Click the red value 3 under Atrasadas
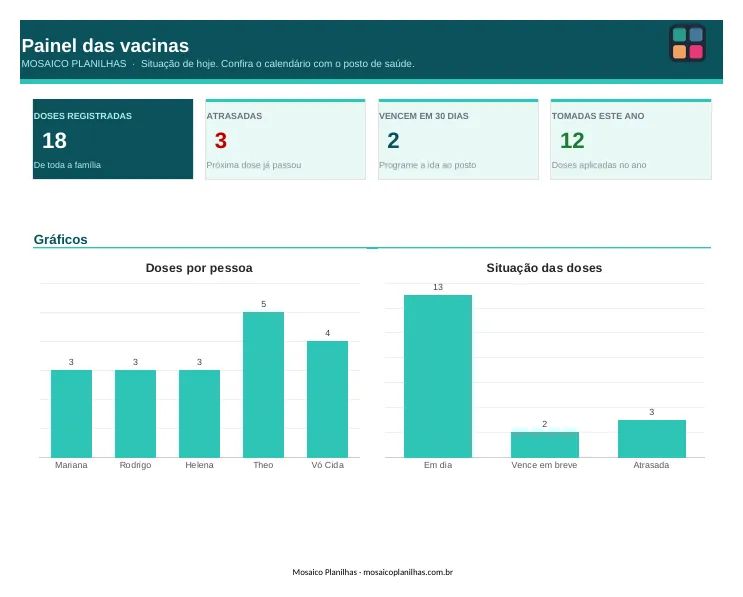 pos(221,141)
